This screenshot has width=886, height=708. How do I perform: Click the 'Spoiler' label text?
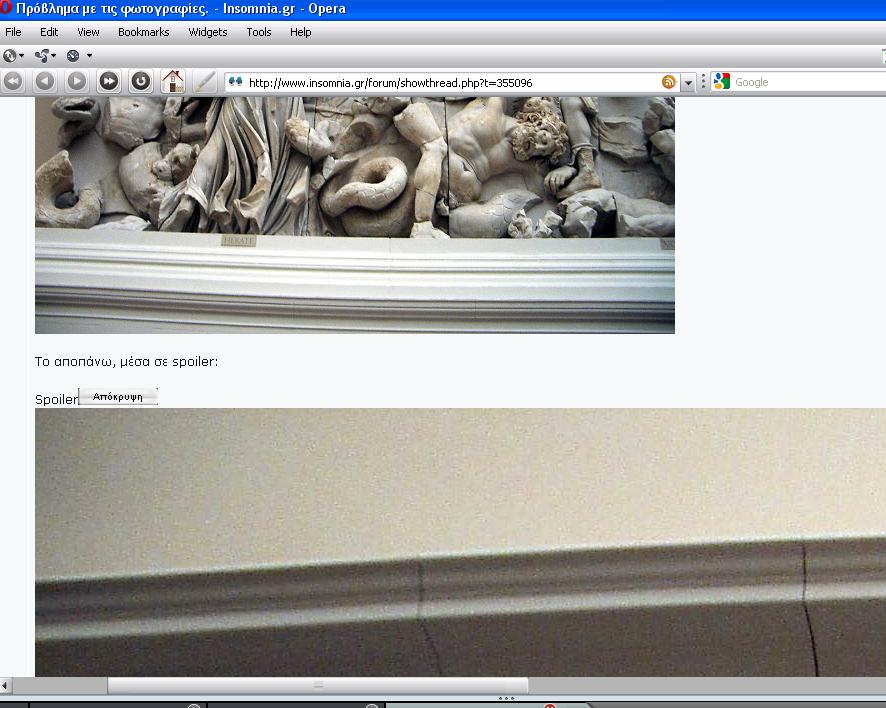tap(56, 399)
